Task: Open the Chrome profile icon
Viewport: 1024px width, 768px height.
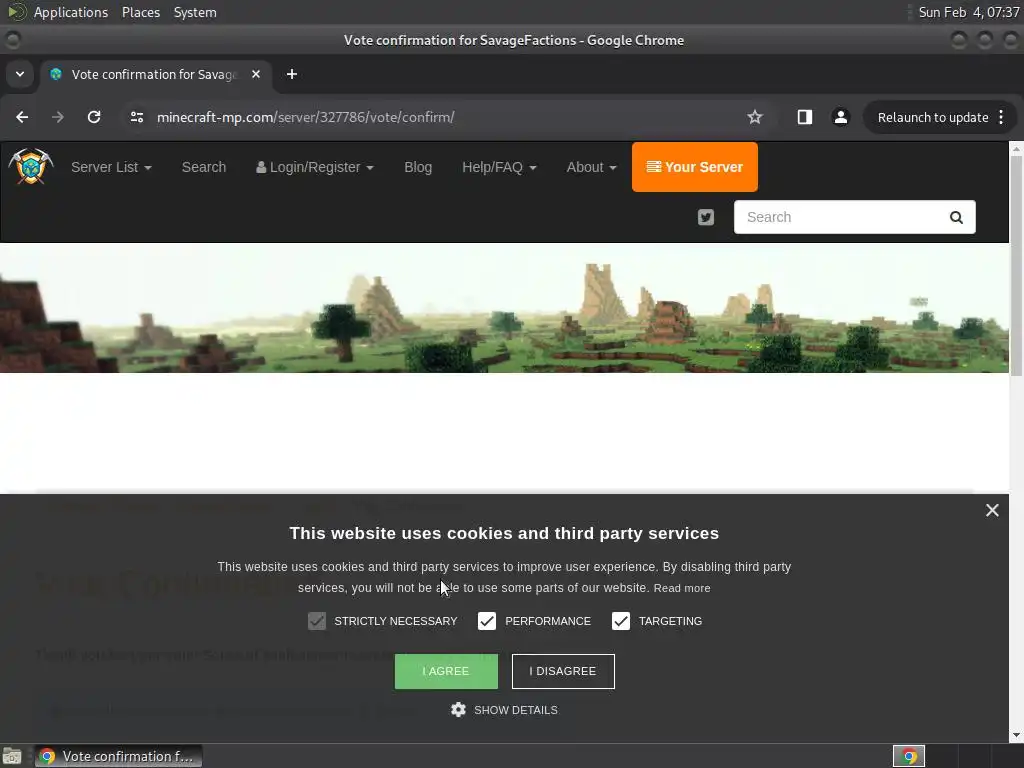Action: 840,117
